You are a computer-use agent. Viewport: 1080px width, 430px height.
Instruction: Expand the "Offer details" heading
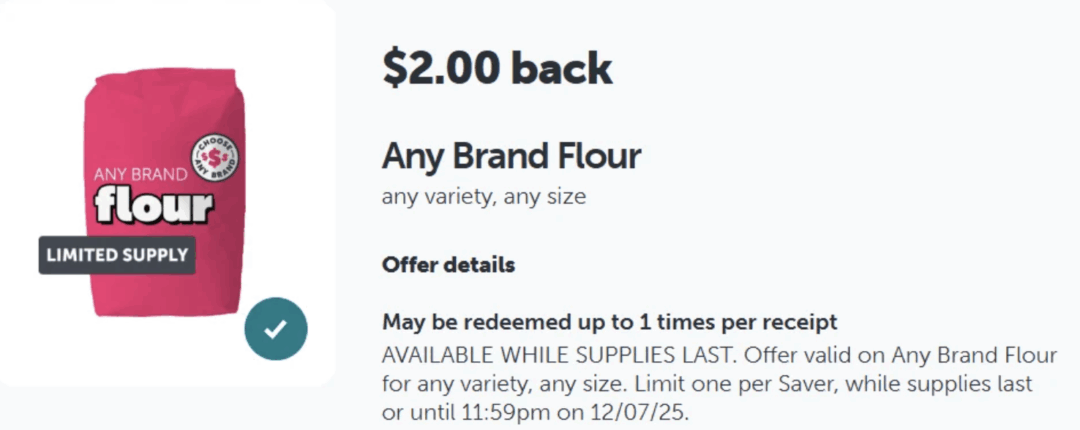448,265
